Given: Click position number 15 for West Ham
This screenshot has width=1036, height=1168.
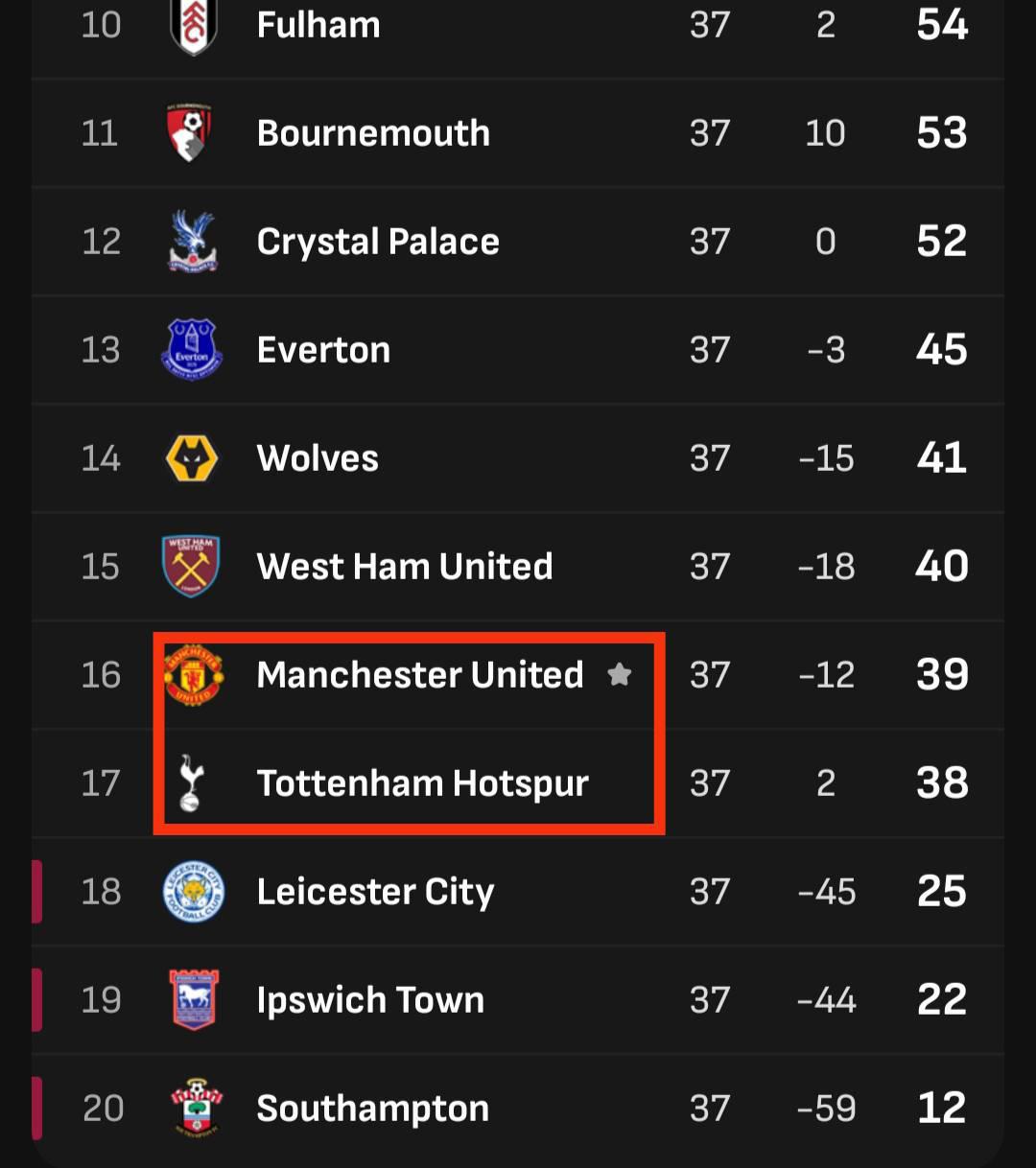Looking at the screenshot, I should (101, 567).
